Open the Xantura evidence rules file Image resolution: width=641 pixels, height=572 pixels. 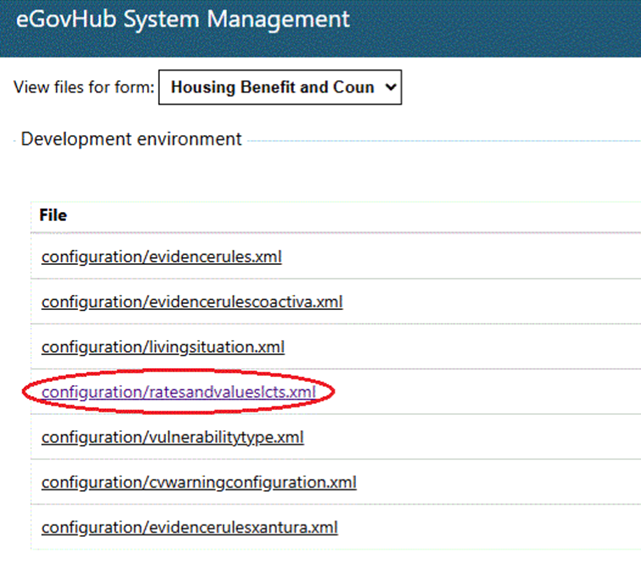189,527
